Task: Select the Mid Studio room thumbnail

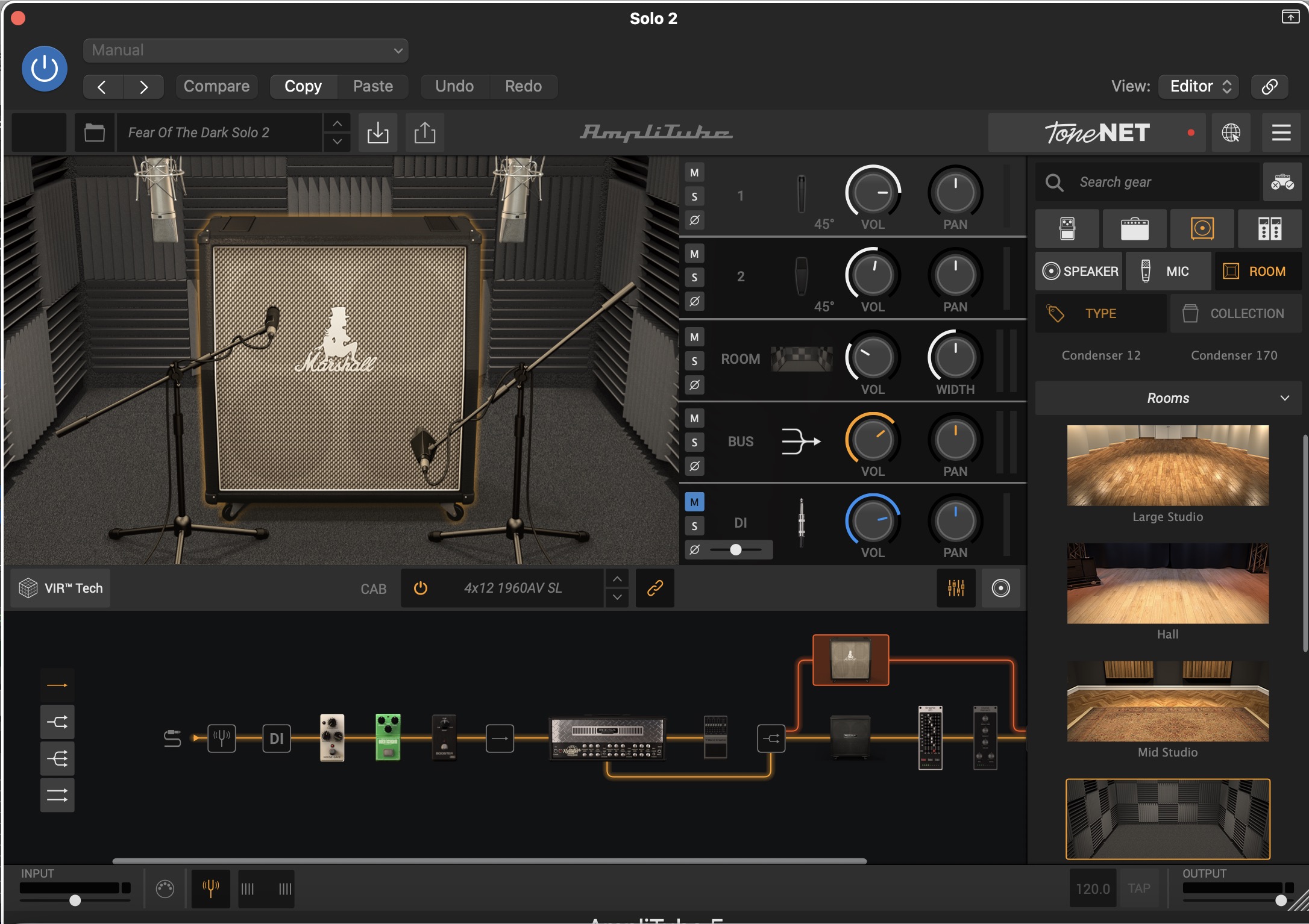Action: pos(1168,701)
